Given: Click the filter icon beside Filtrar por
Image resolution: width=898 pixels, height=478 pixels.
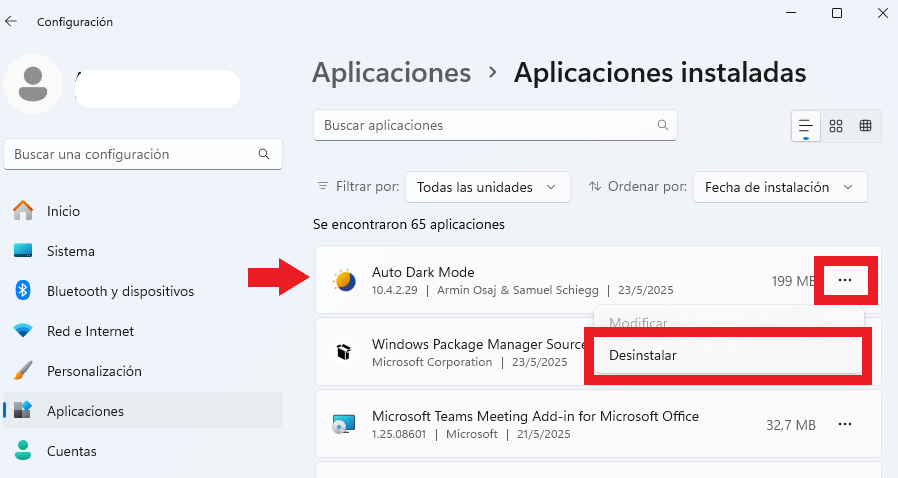Looking at the screenshot, I should click(323, 186).
